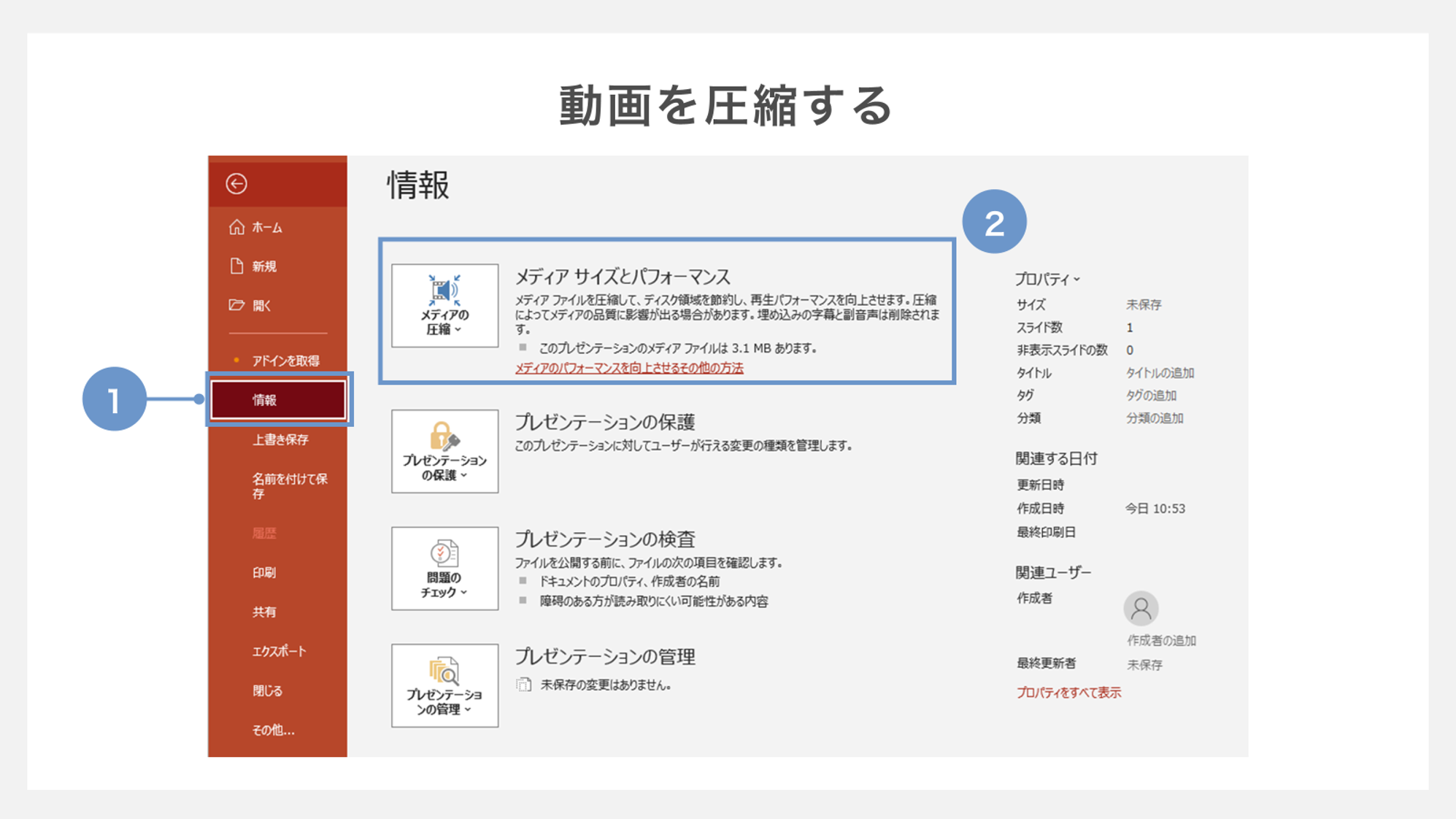Click the ホーム house icon

coord(236,227)
